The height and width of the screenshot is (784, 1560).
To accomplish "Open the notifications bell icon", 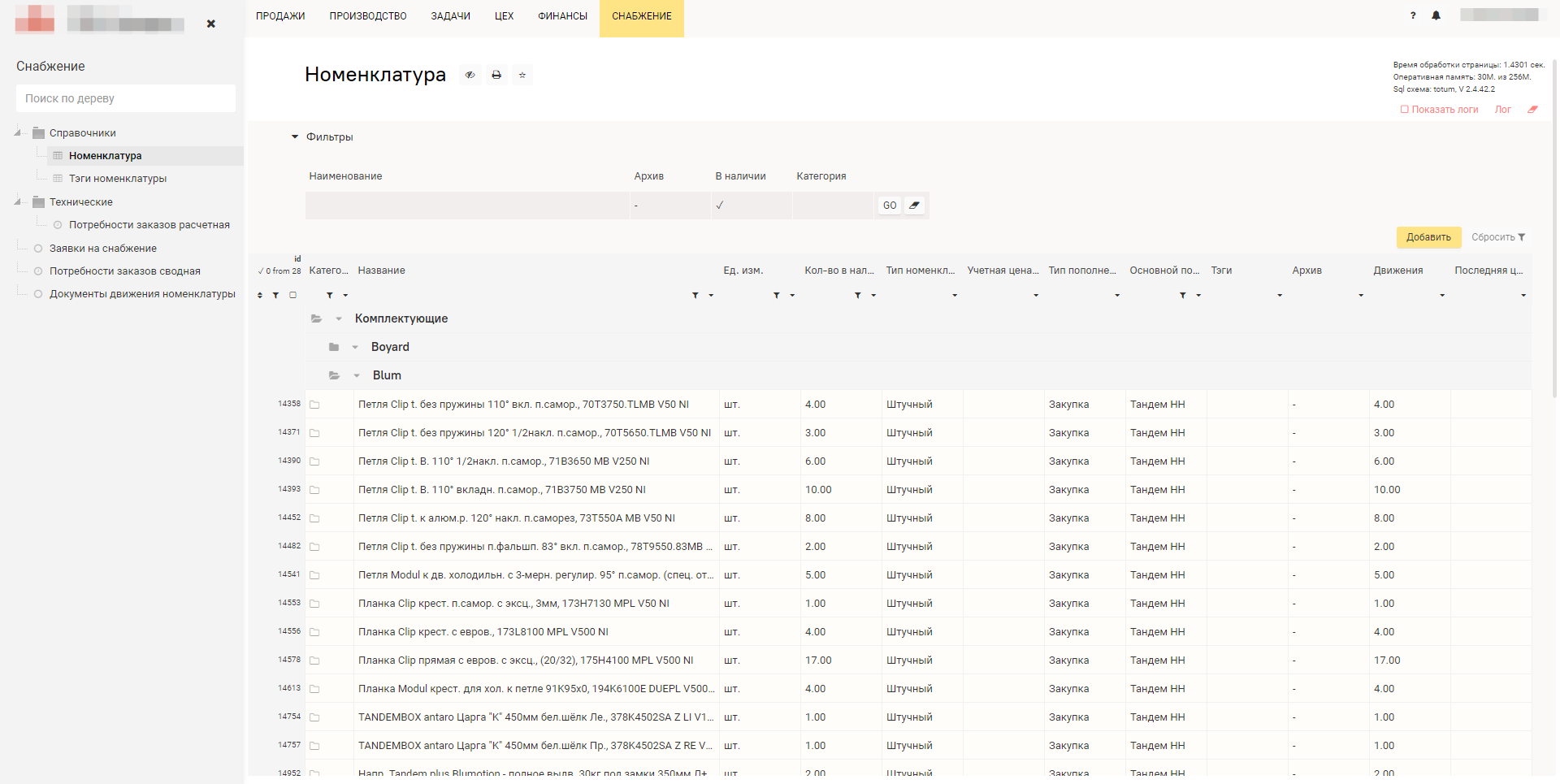I will click(1436, 15).
